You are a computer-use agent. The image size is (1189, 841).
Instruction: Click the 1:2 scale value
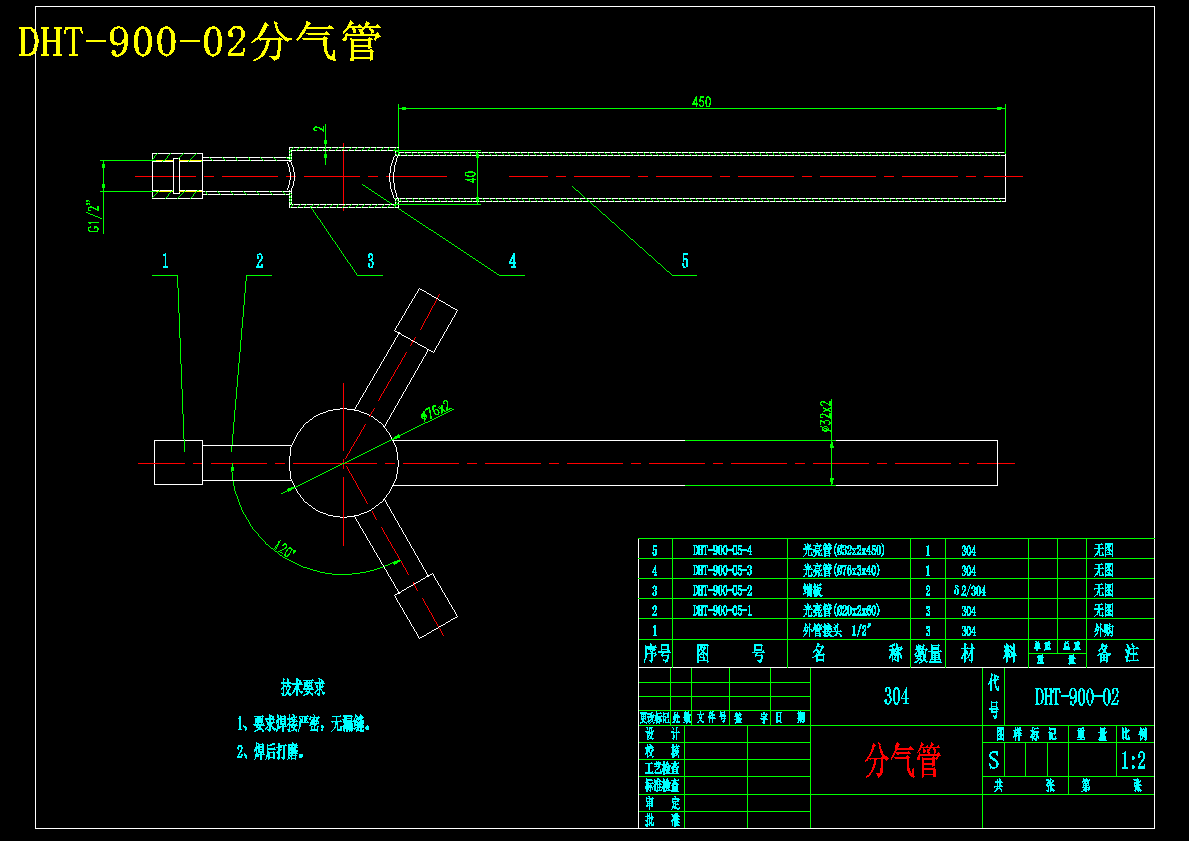(1134, 761)
